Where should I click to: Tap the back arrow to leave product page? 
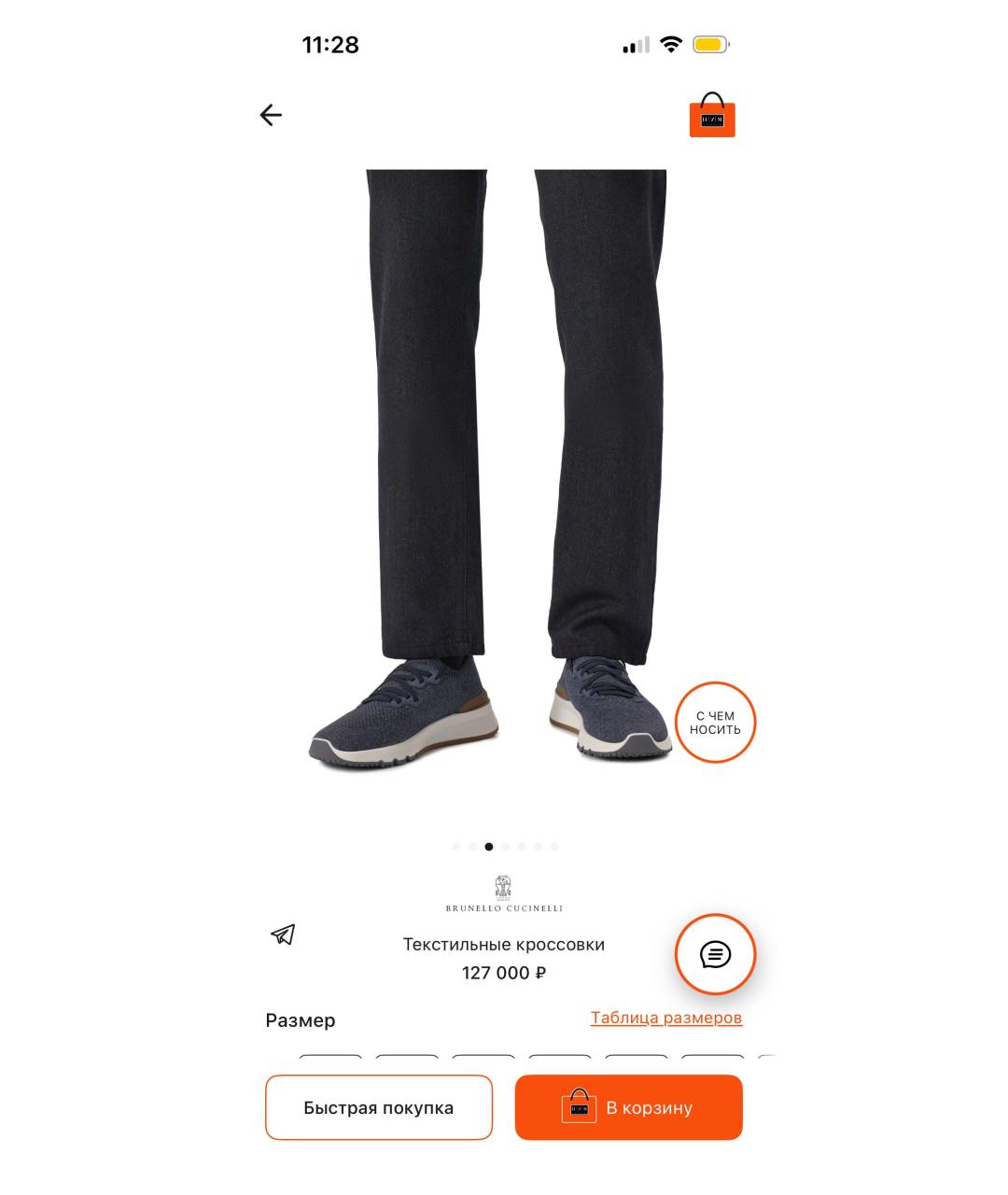pyautogui.click(x=271, y=115)
